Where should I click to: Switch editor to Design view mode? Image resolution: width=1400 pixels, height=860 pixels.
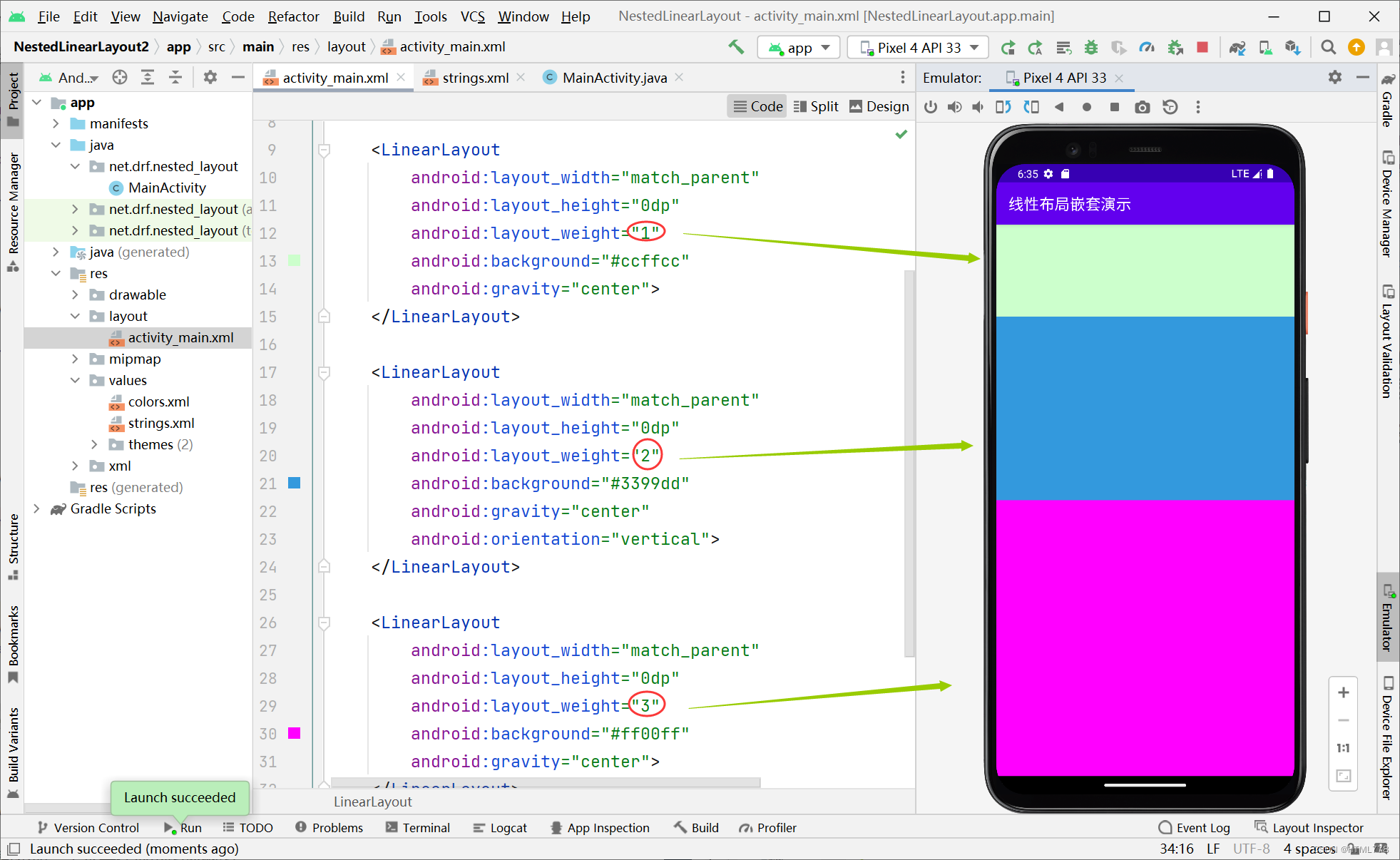click(879, 106)
